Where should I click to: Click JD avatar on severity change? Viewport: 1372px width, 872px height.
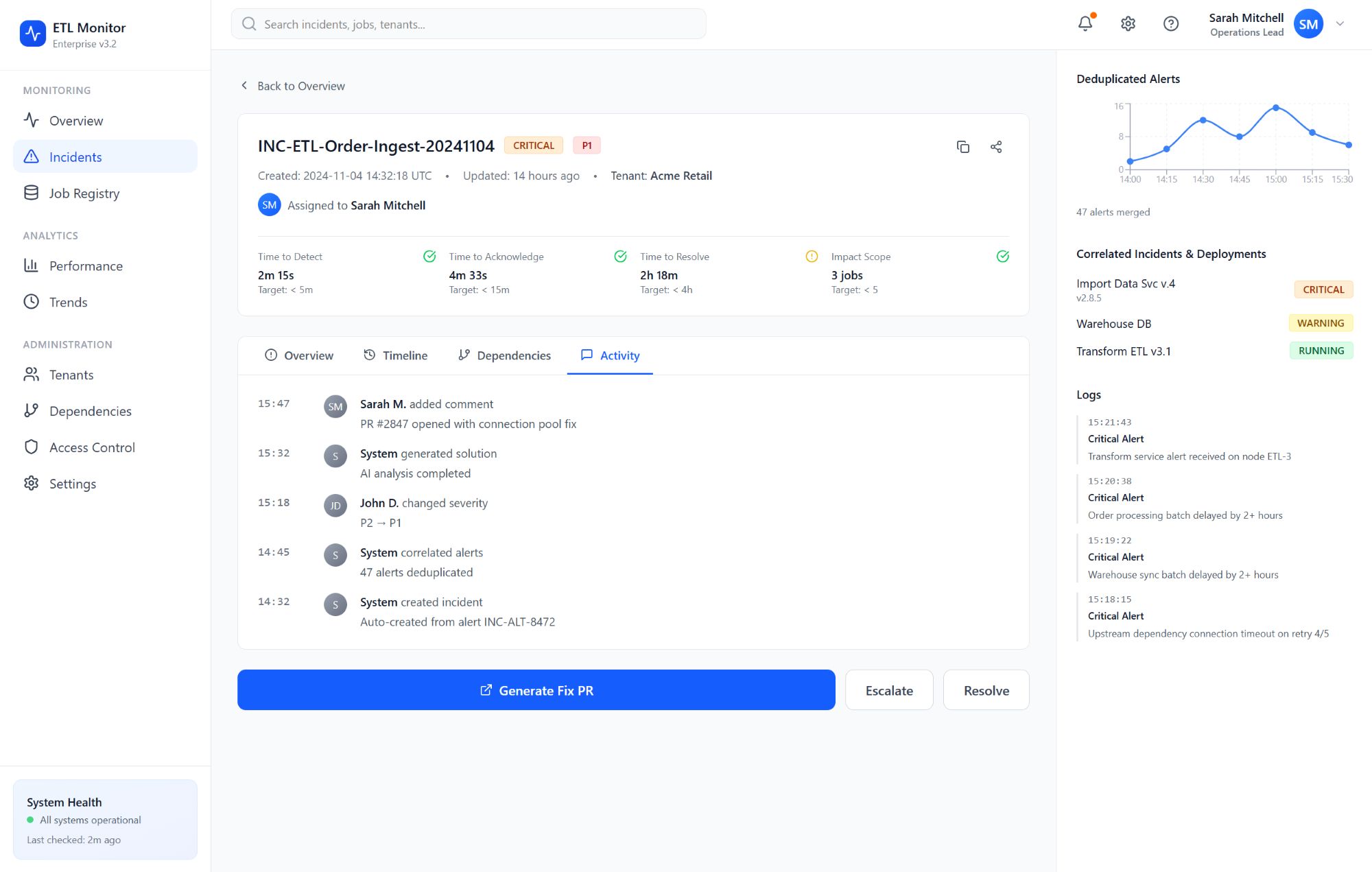335,506
